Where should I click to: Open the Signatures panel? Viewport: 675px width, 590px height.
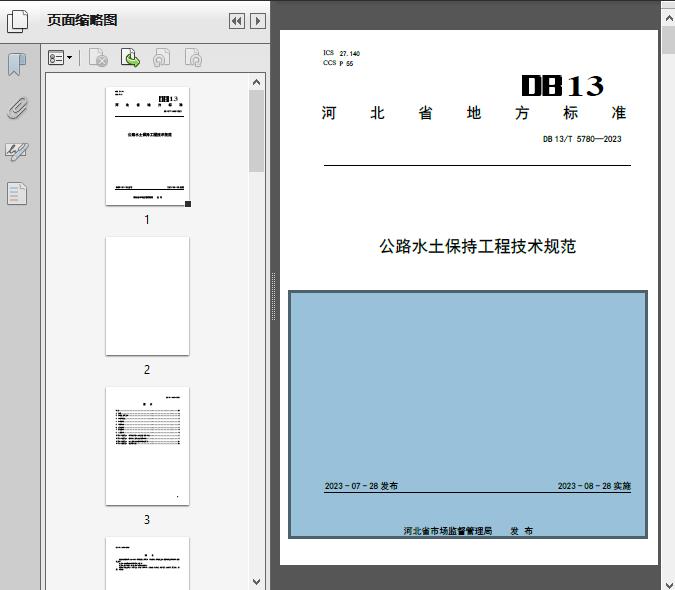click(17, 151)
